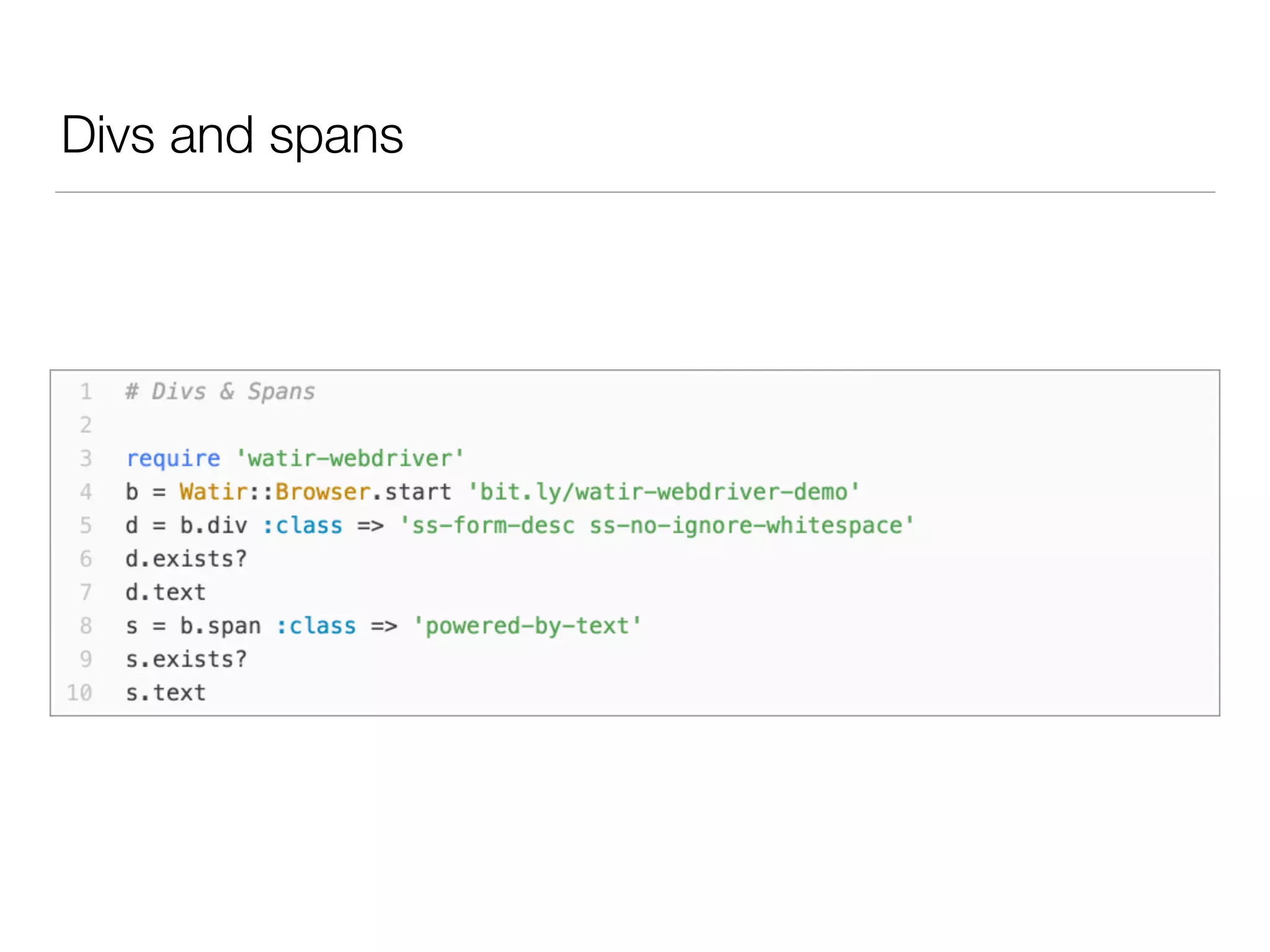Click the 'd.exists?' line
Image resolution: width=1270 pixels, height=952 pixels.
coord(186,559)
